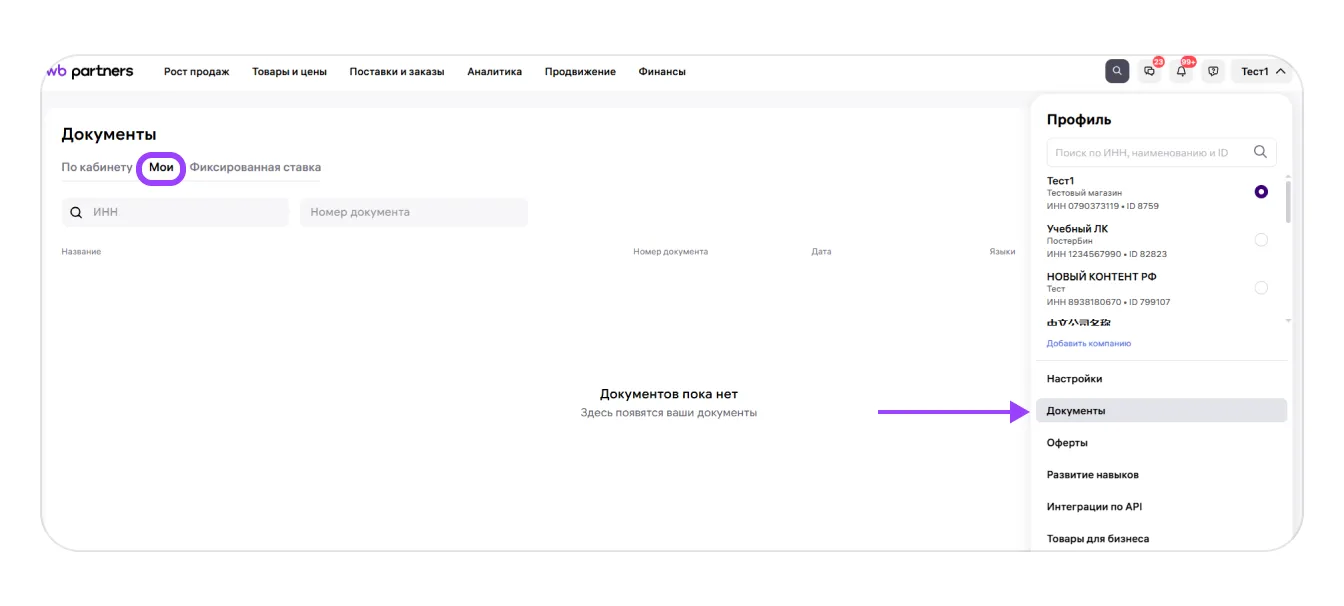The width and height of the screenshot is (1344, 606).
Task: Select the Тест1 company radio button
Action: point(1261,191)
